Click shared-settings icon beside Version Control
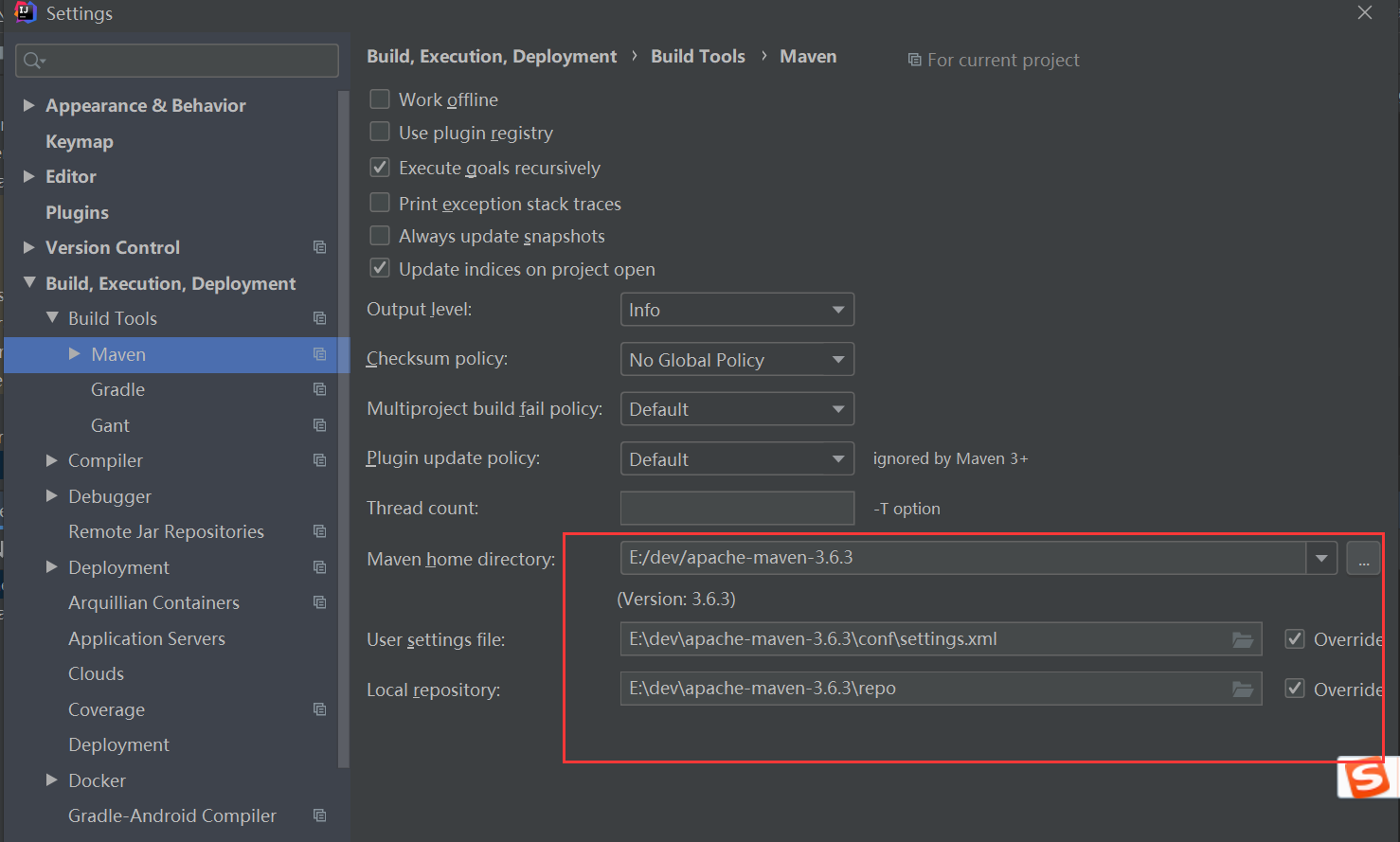Image resolution: width=1400 pixels, height=842 pixels. (319, 246)
